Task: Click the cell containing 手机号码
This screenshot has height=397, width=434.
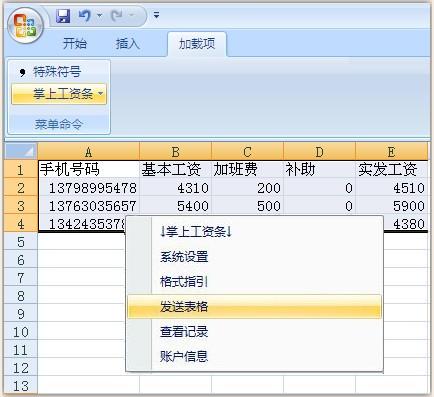Action: (x=89, y=169)
